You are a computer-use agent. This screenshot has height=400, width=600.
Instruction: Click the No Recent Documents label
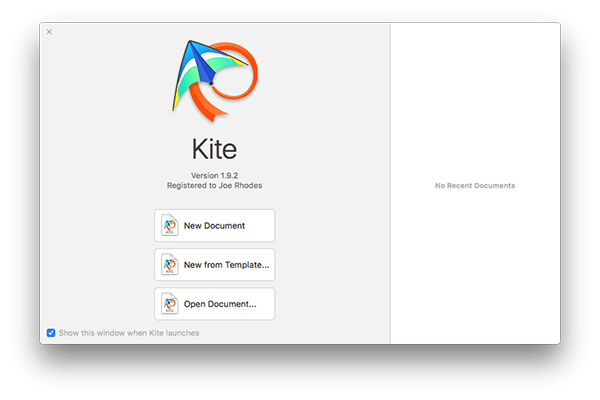click(x=475, y=186)
